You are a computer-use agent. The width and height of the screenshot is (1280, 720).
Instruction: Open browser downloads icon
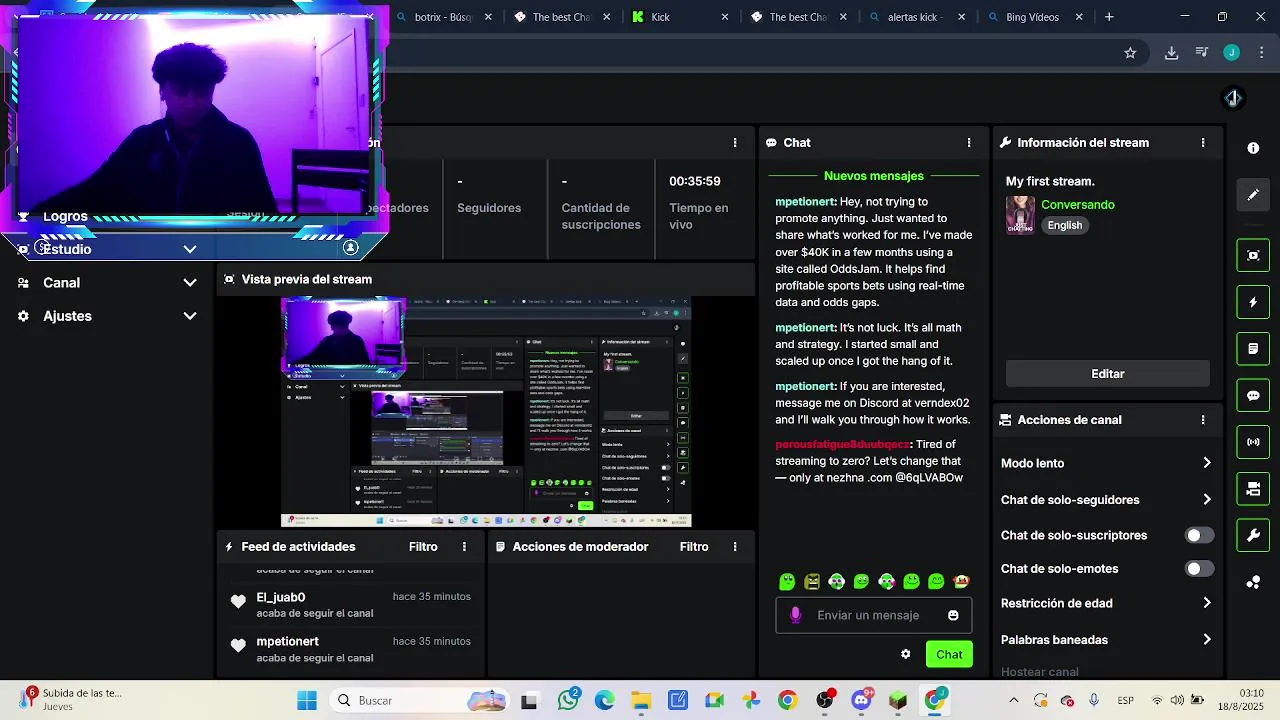click(1171, 53)
